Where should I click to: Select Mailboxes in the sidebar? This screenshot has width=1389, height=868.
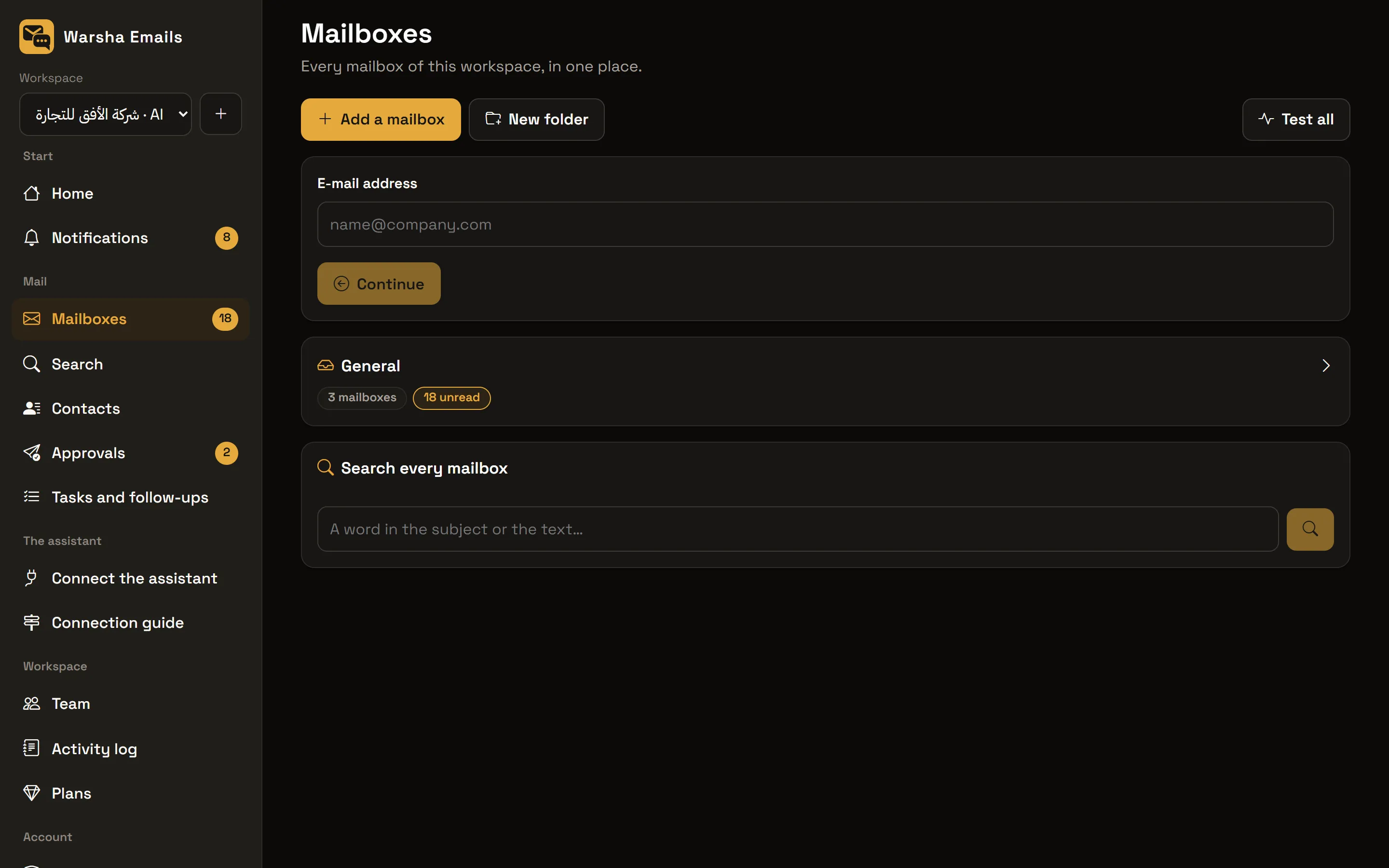coord(130,319)
